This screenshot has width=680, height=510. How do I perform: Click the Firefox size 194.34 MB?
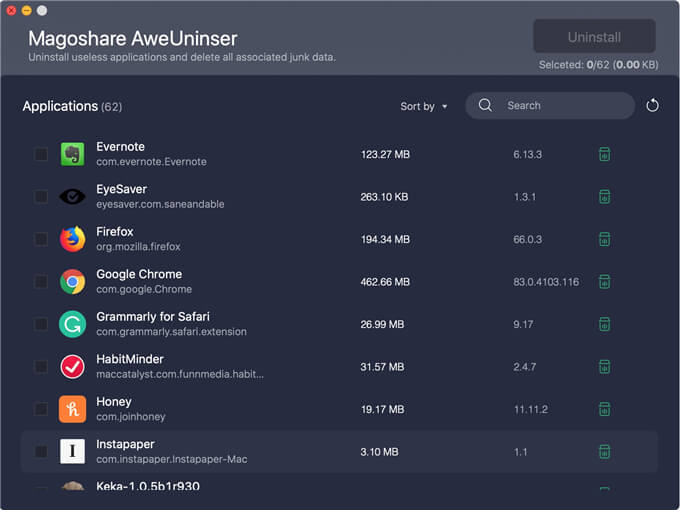pos(385,239)
